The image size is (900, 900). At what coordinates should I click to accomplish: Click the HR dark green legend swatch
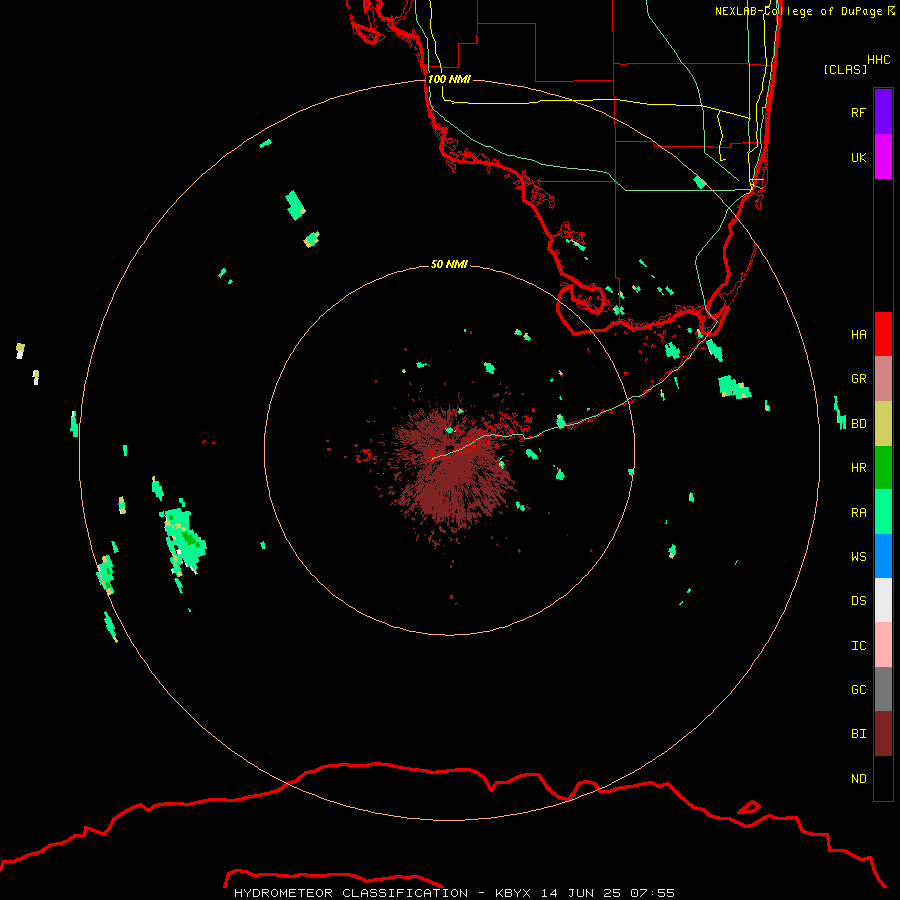(x=883, y=468)
